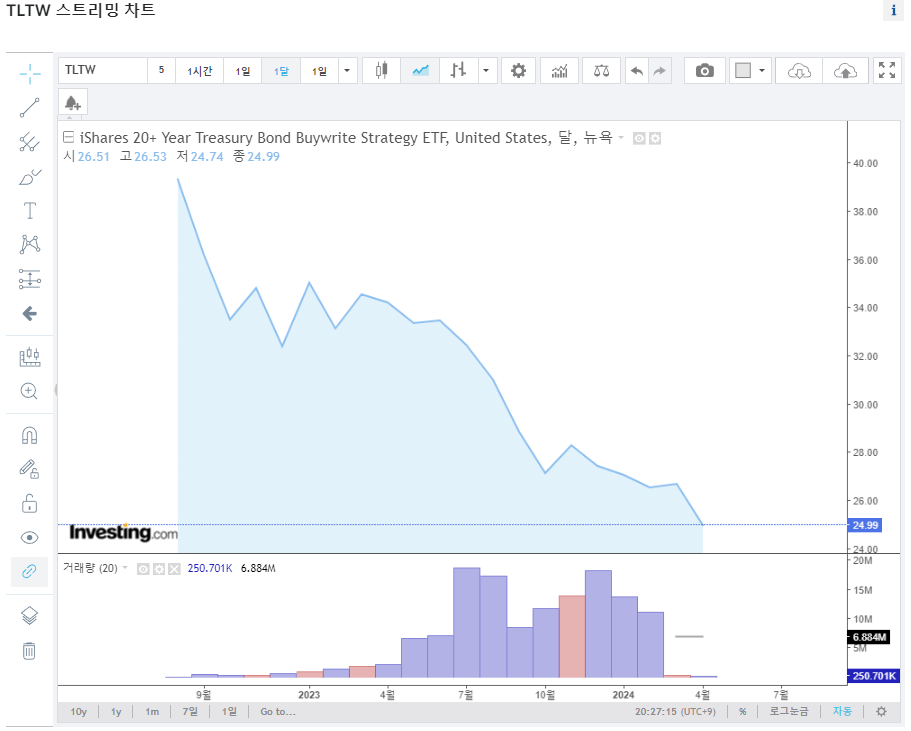Click the left back arrow icon
The image size is (911, 731).
click(x=30, y=314)
